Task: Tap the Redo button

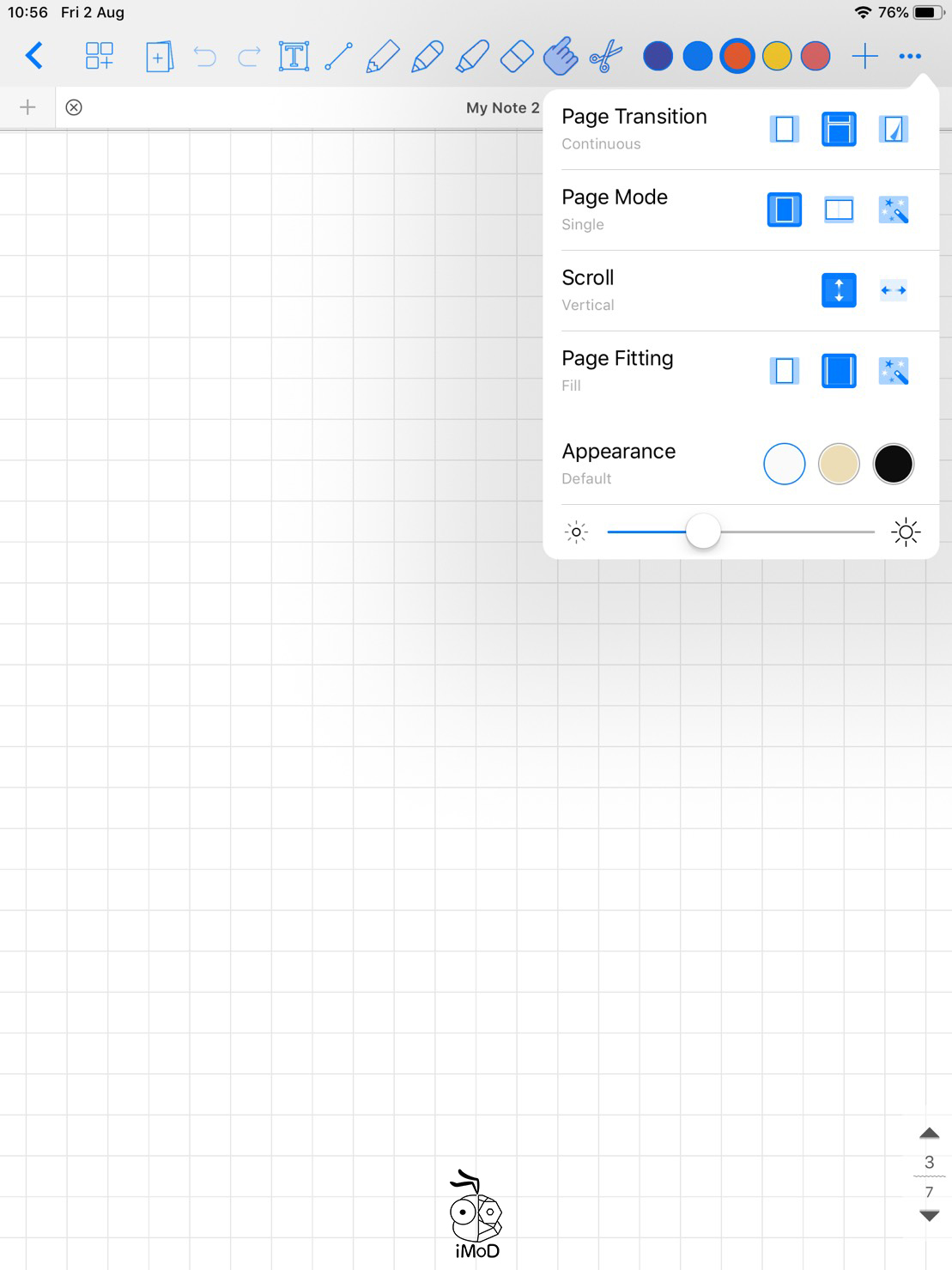Action: click(247, 55)
